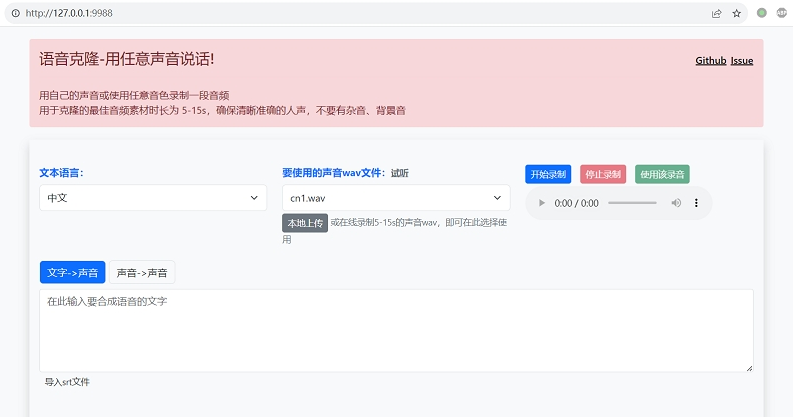
Task: Bookmark this page with the star icon
Action: (x=737, y=13)
